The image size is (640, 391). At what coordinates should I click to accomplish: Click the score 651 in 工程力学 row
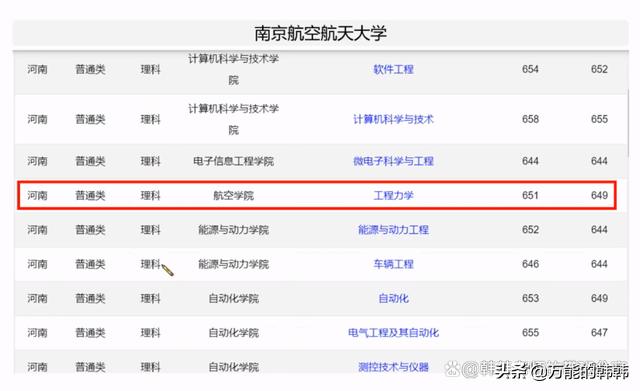[x=530, y=196]
